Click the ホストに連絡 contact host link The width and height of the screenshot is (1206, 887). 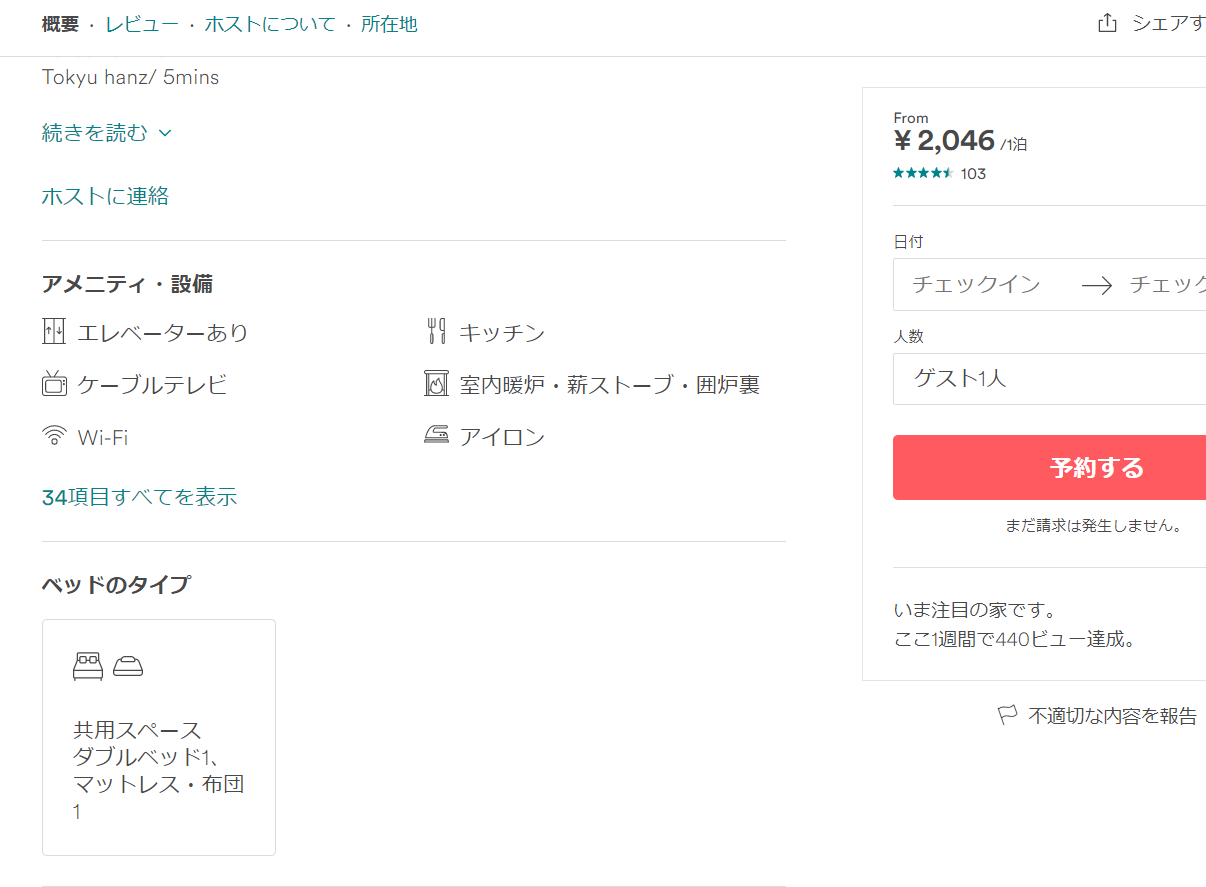[105, 196]
